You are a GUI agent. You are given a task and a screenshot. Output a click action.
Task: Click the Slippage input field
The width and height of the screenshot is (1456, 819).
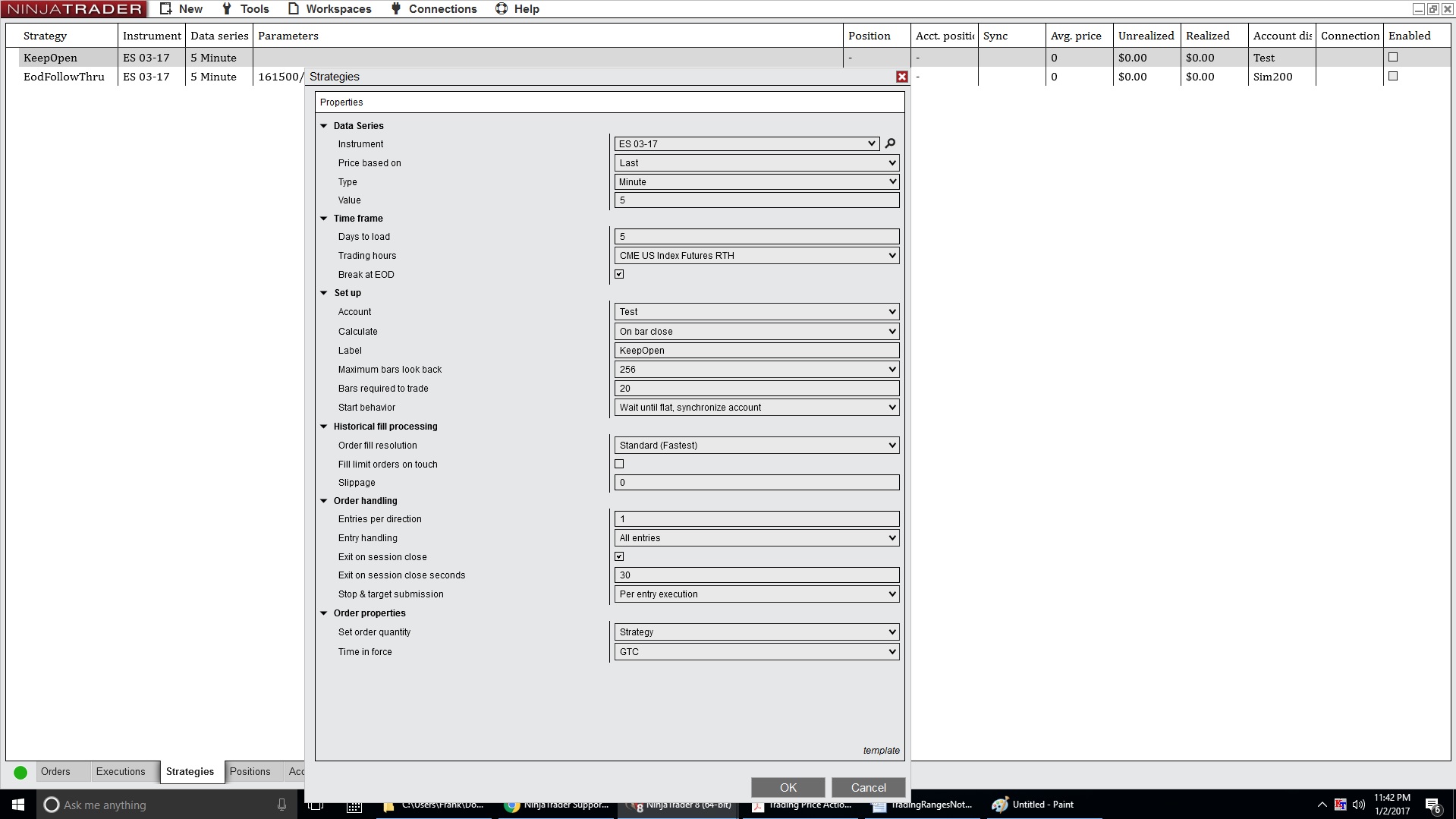pos(756,483)
